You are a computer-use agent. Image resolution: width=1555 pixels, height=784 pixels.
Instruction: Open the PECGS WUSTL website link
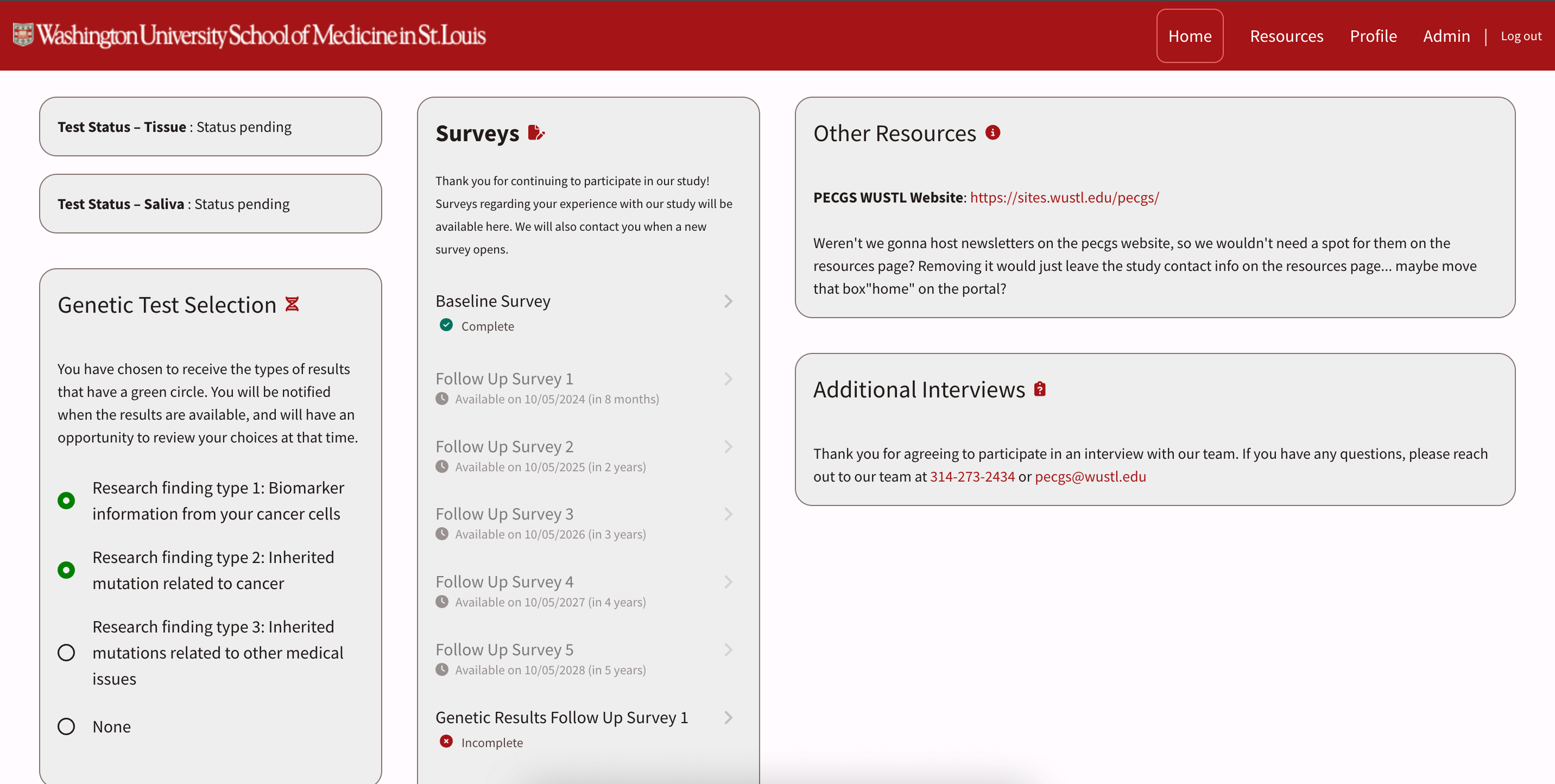coord(1064,198)
